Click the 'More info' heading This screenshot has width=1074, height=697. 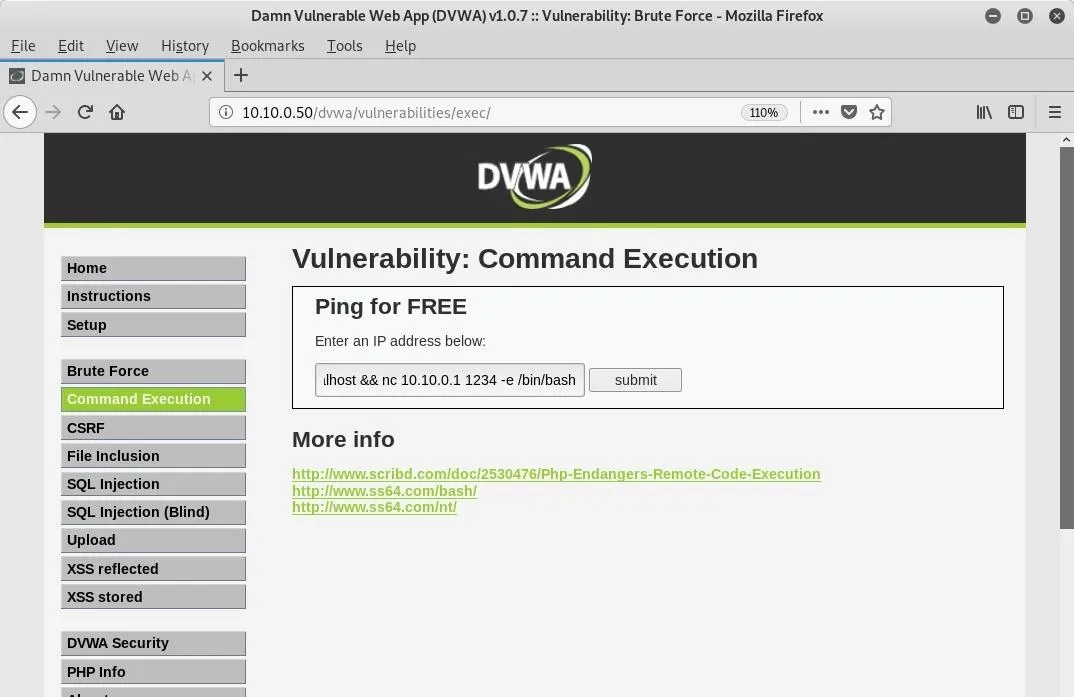point(343,440)
